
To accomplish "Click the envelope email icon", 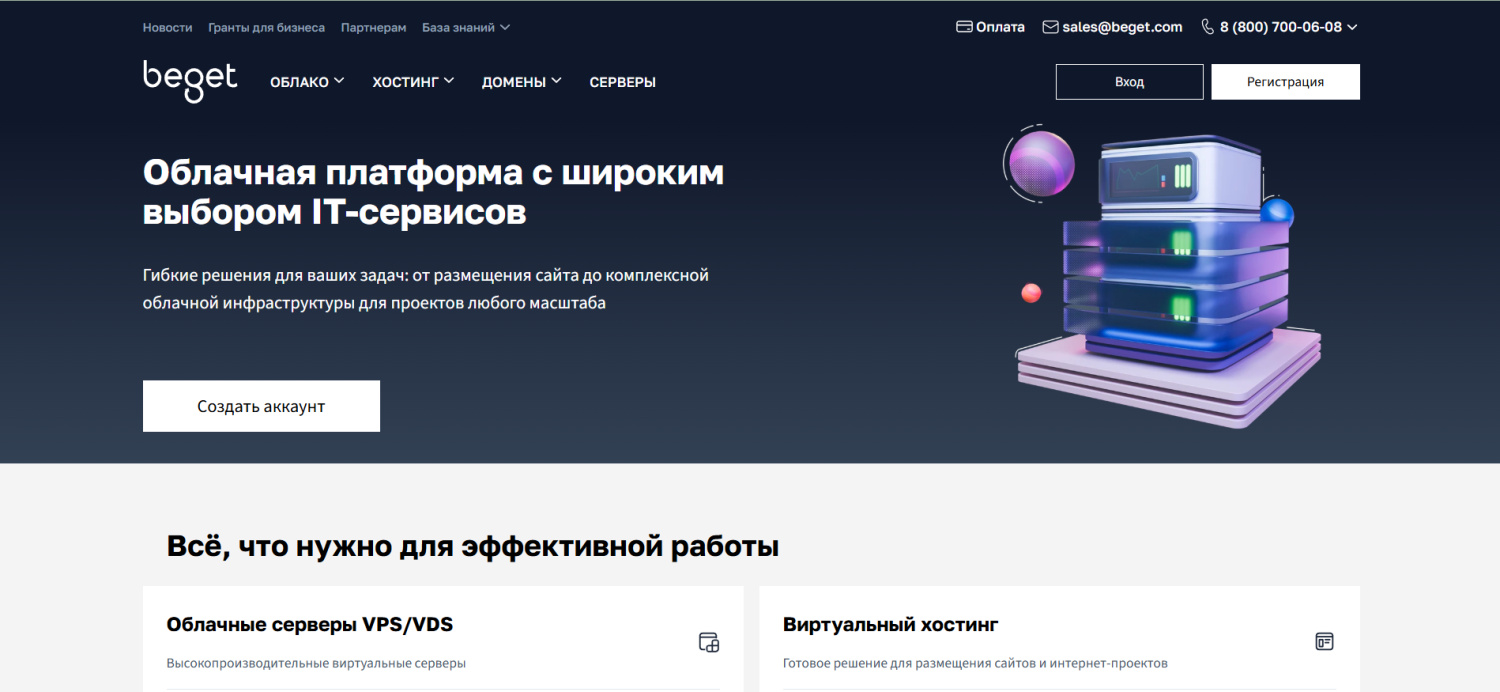I will [1050, 27].
